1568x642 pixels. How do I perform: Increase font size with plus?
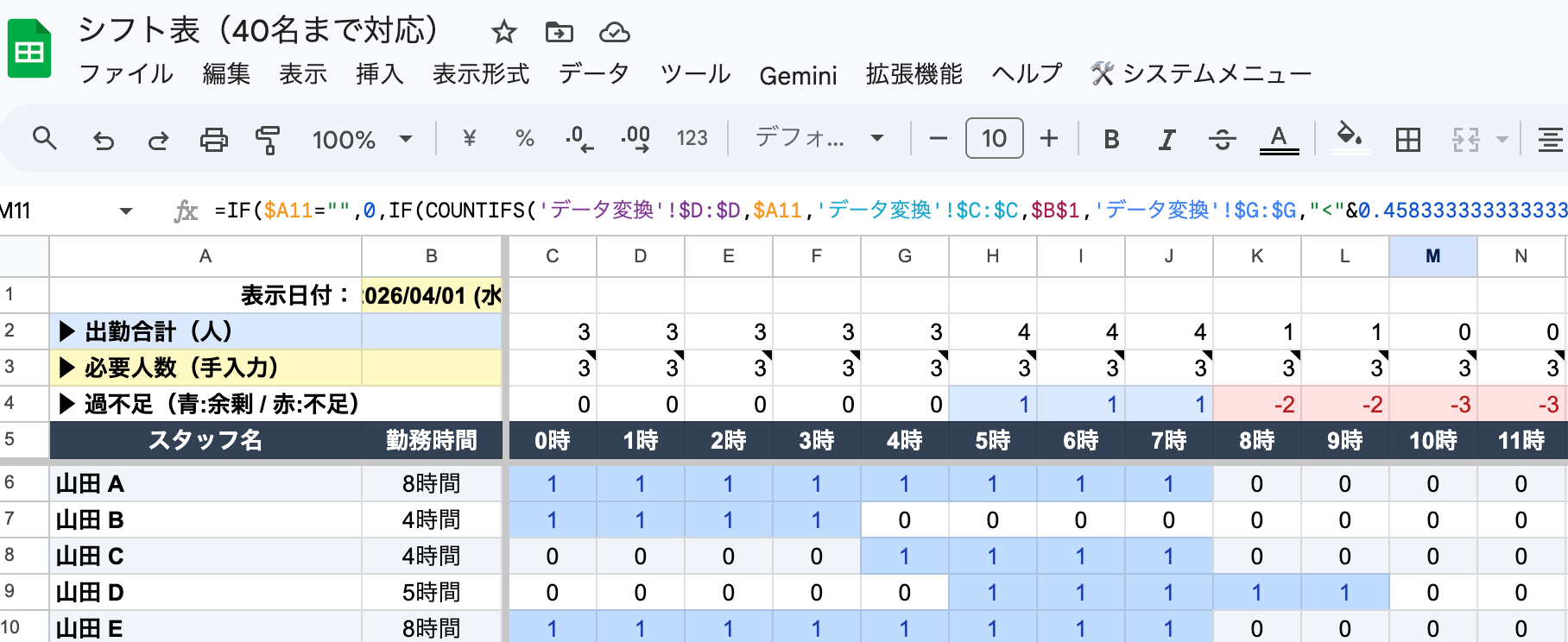[1049, 138]
